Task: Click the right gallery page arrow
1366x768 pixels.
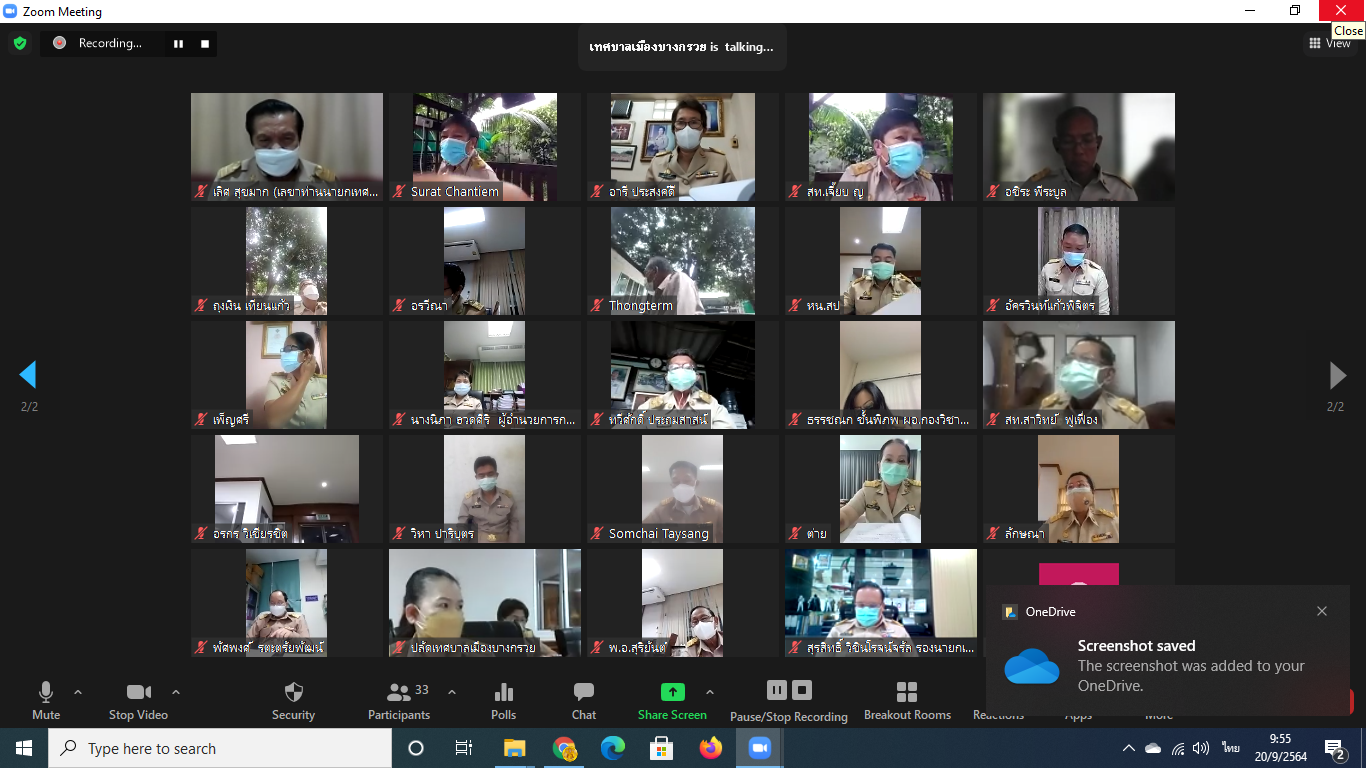Action: pyautogui.click(x=1337, y=375)
